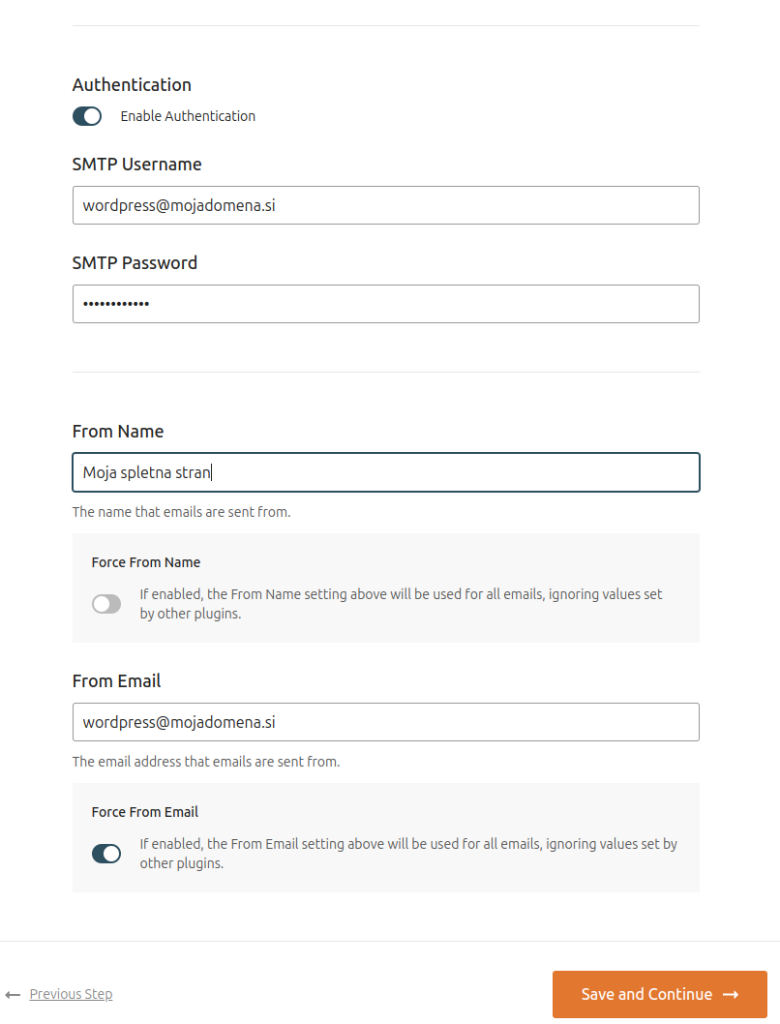Disable the Force From Email switch
780x1024 pixels.
[x=106, y=854]
